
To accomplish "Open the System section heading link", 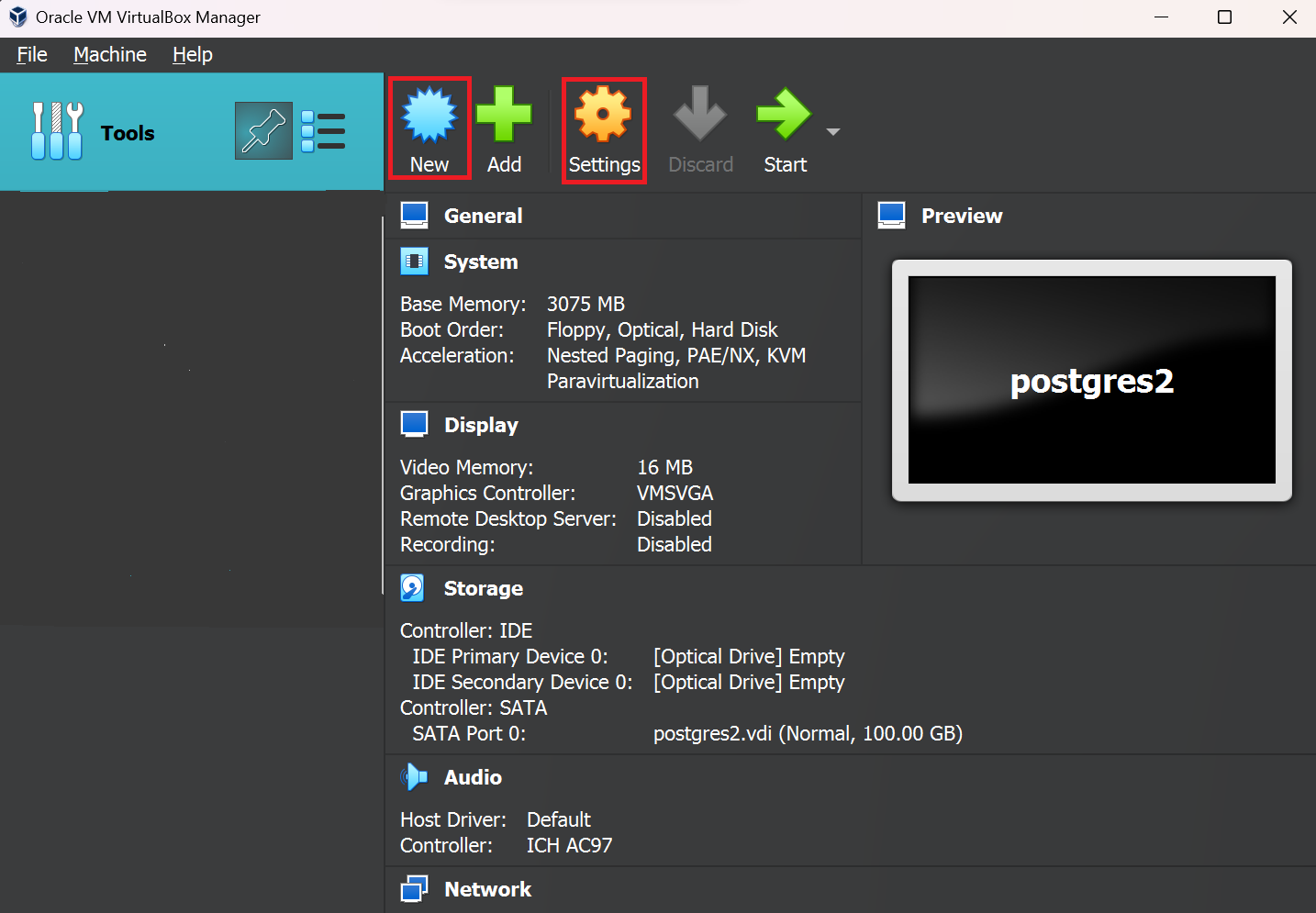I will pyautogui.click(x=481, y=262).
